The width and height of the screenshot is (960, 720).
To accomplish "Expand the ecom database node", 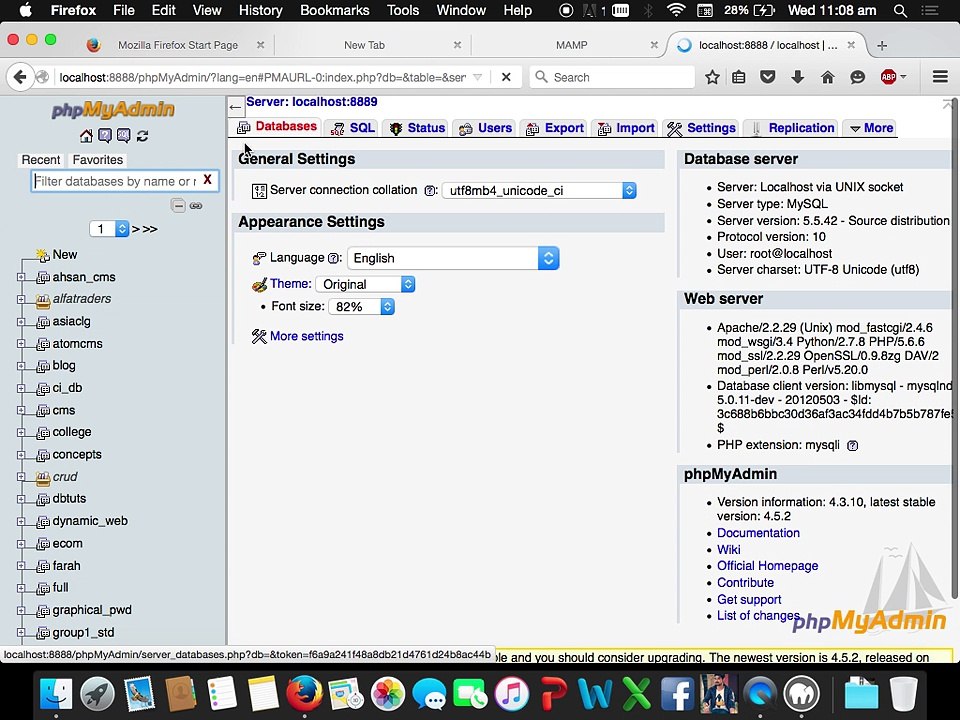I will 21,544.
